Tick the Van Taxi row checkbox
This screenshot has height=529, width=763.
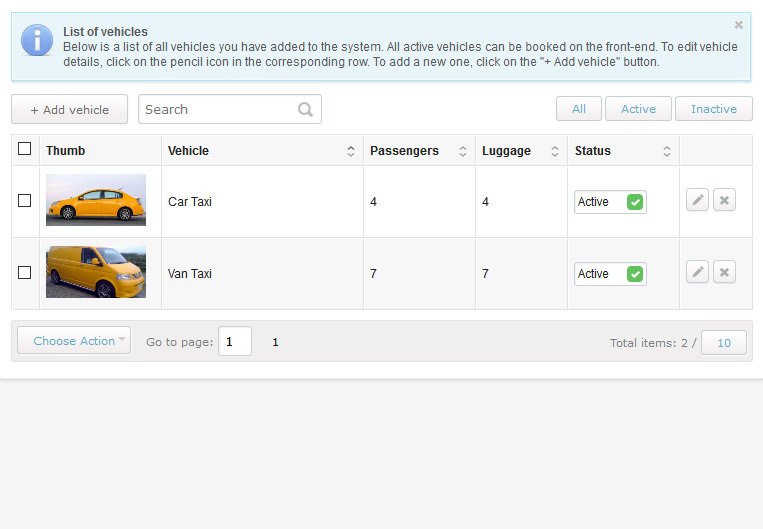24,273
